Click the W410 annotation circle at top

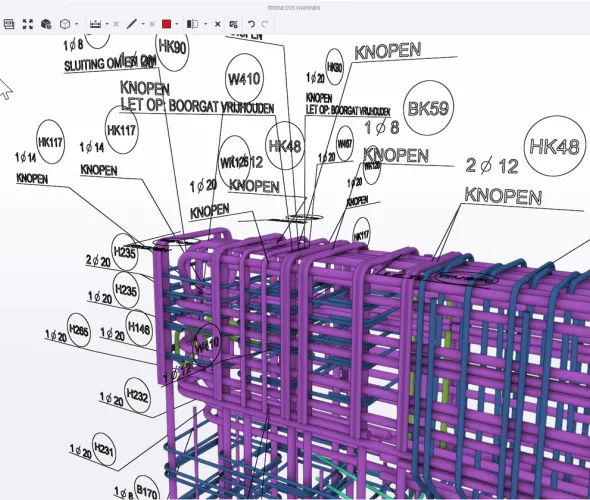coord(244,79)
